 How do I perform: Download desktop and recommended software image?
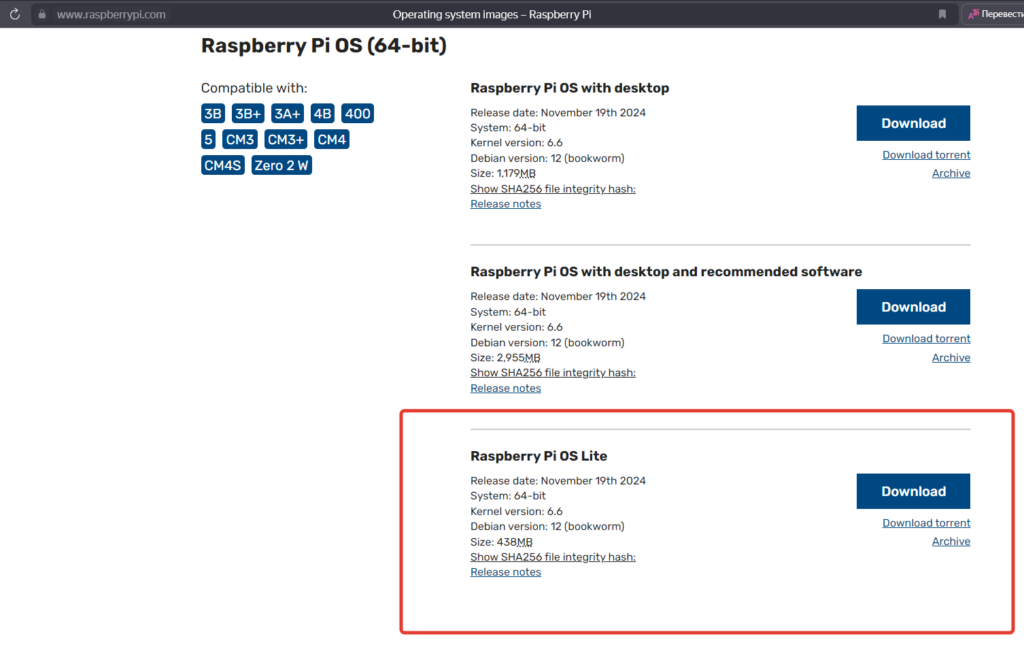coord(913,307)
